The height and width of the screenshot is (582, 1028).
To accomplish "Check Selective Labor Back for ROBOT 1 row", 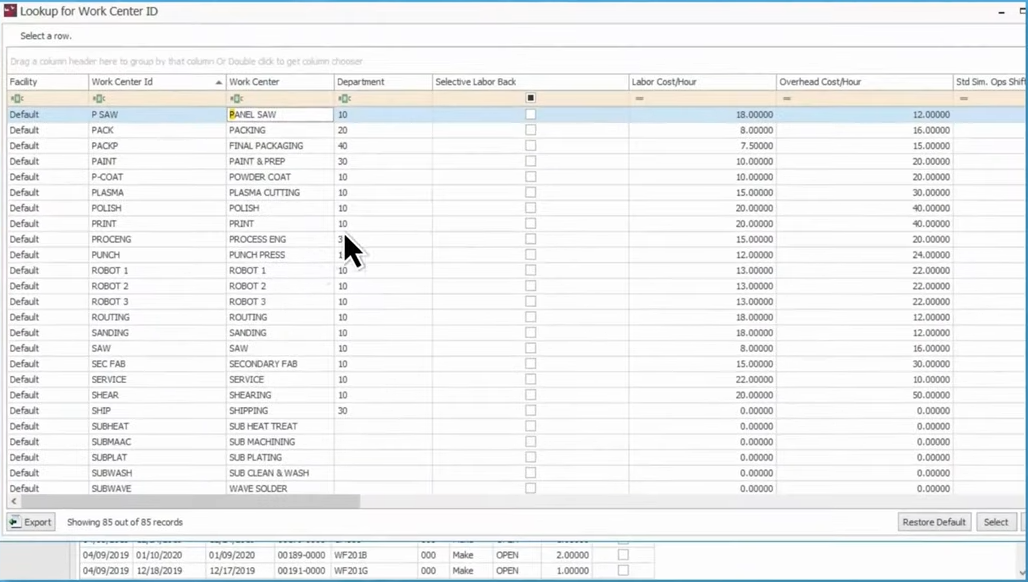I will [x=530, y=270].
